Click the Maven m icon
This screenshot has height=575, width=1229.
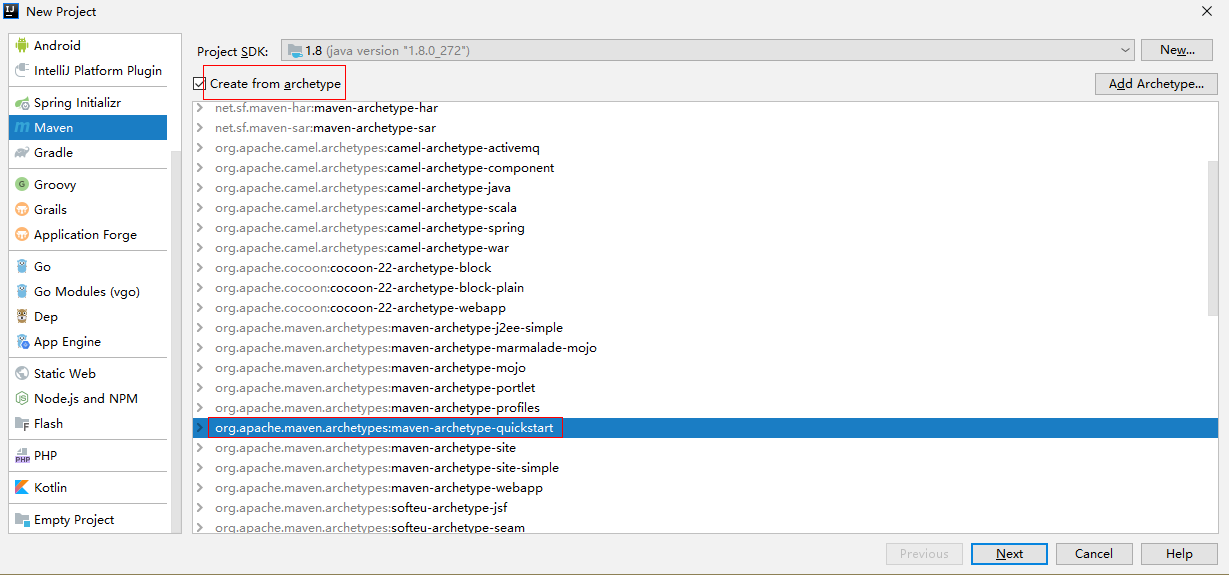click(23, 128)
